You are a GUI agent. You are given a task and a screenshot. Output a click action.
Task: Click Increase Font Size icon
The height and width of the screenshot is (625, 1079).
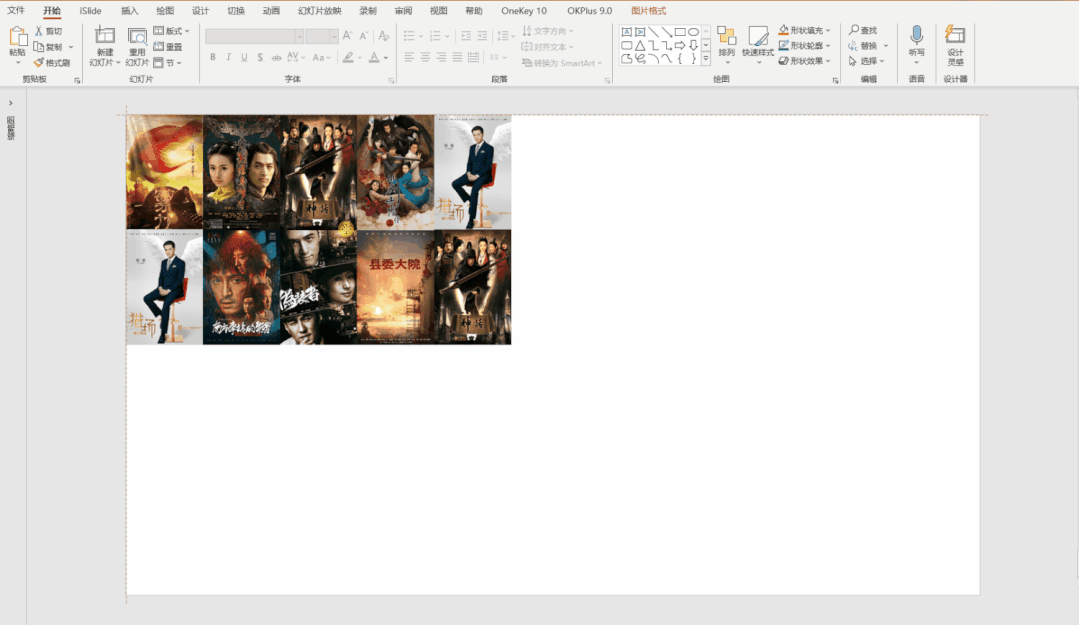348,36
